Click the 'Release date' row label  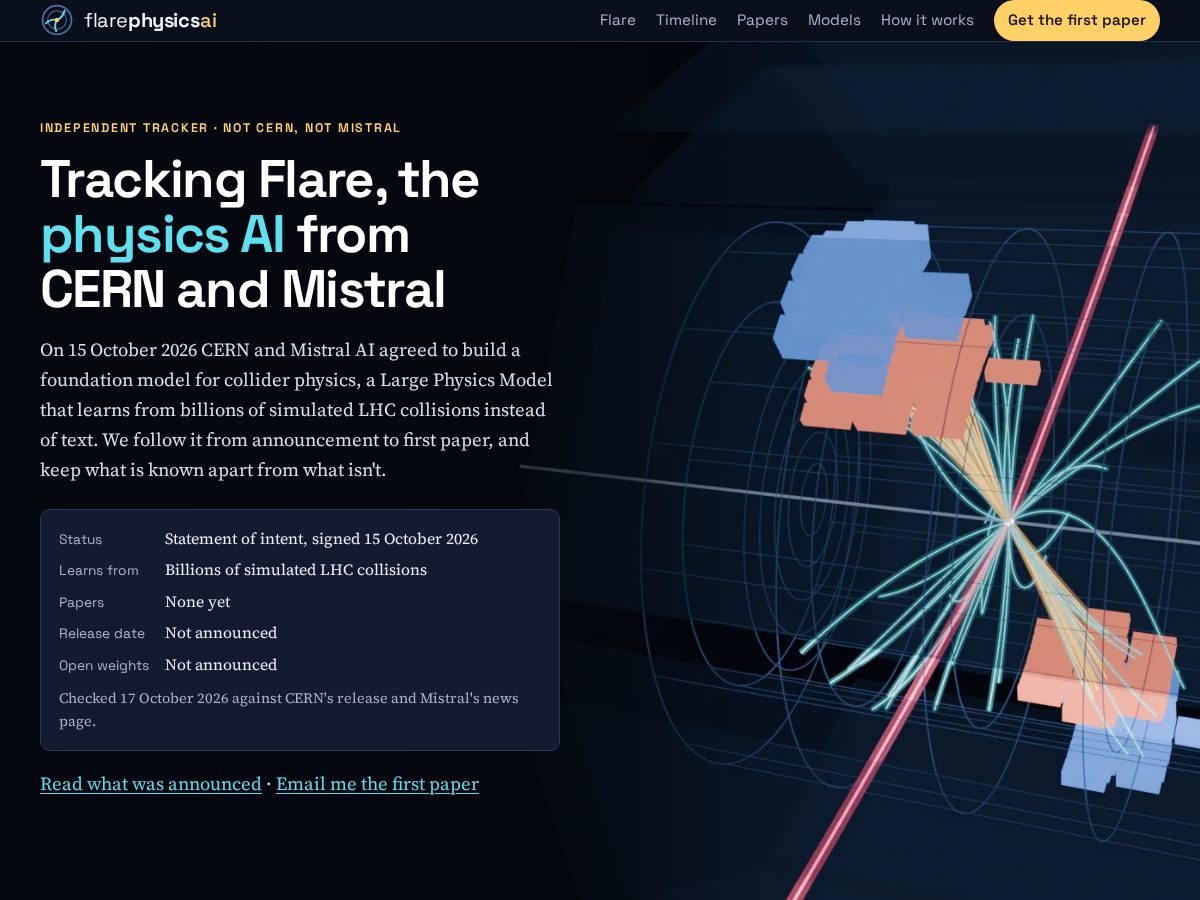[x=102, y=634]
